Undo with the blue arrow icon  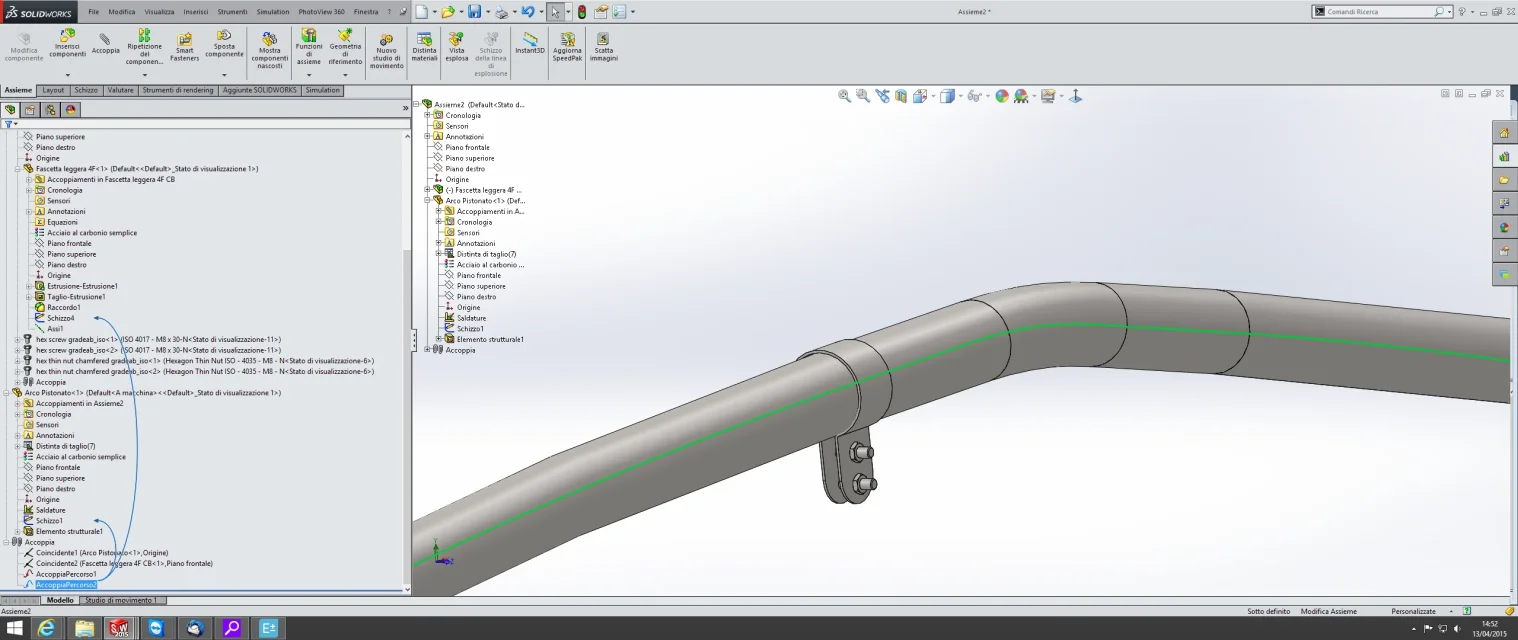pos(527,12)
